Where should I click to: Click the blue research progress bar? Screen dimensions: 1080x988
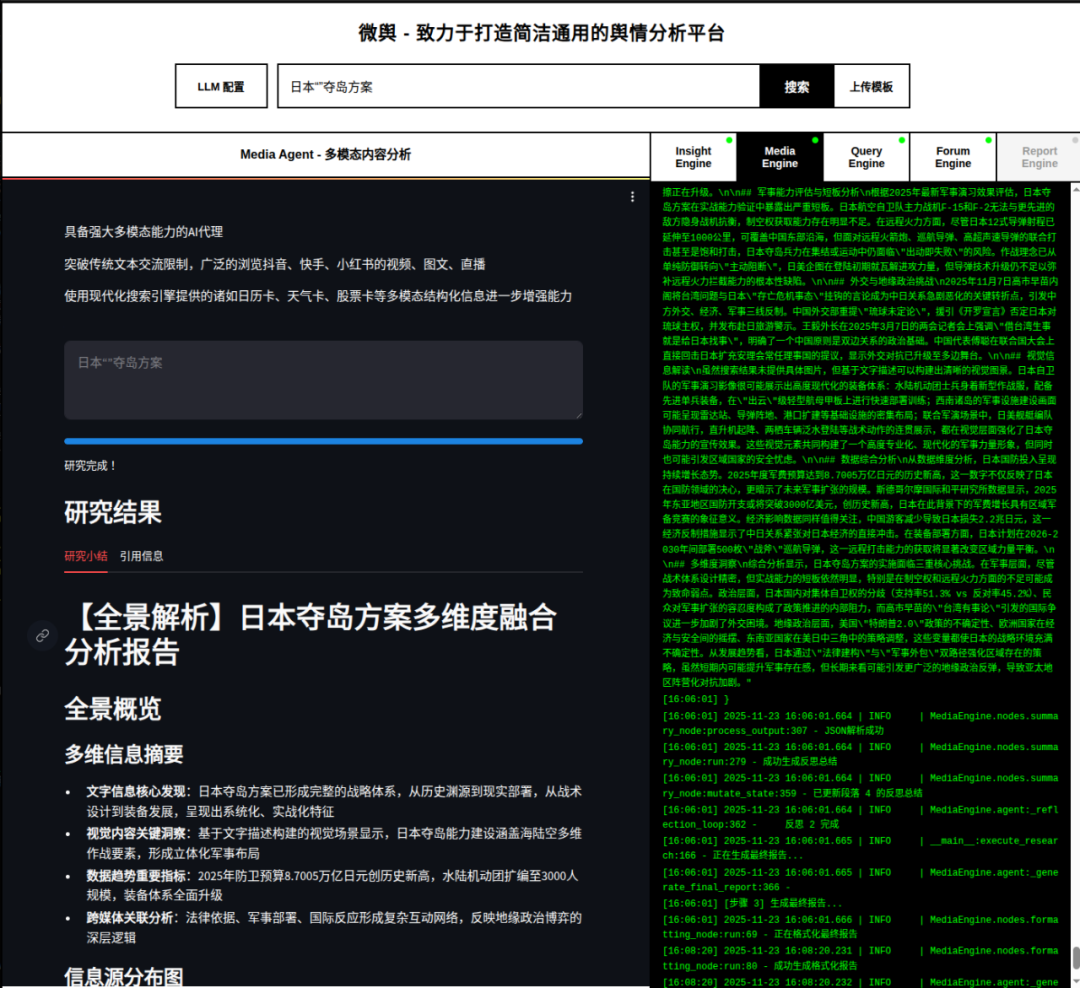pos(324,442)
